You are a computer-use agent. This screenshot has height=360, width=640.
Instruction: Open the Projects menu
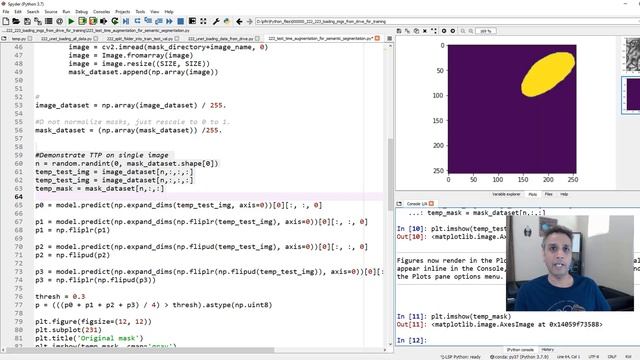point(122,12)
